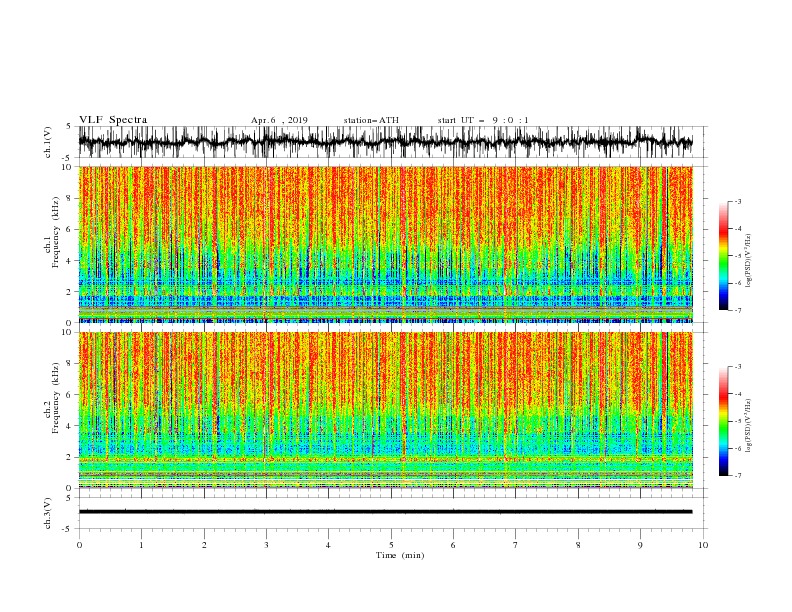792x612 pixels.
Task: Click the "5" tick on ch.1(V) axis
Action: click(x=69, y=127)
